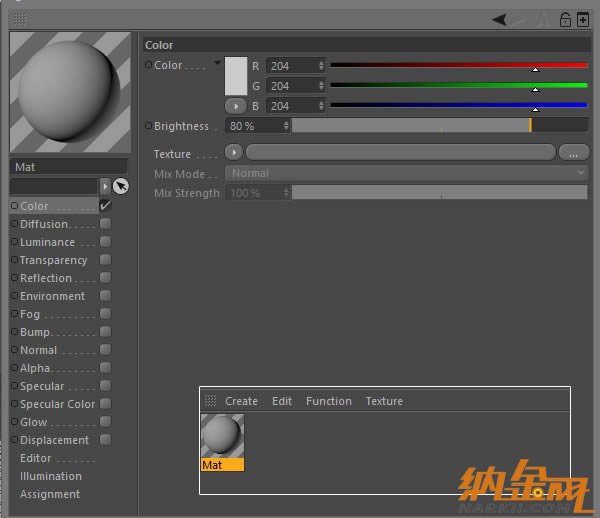Enable the Bump channel checkbox
Viewport: 600px width, 518px height.
(x=105, y=331)
